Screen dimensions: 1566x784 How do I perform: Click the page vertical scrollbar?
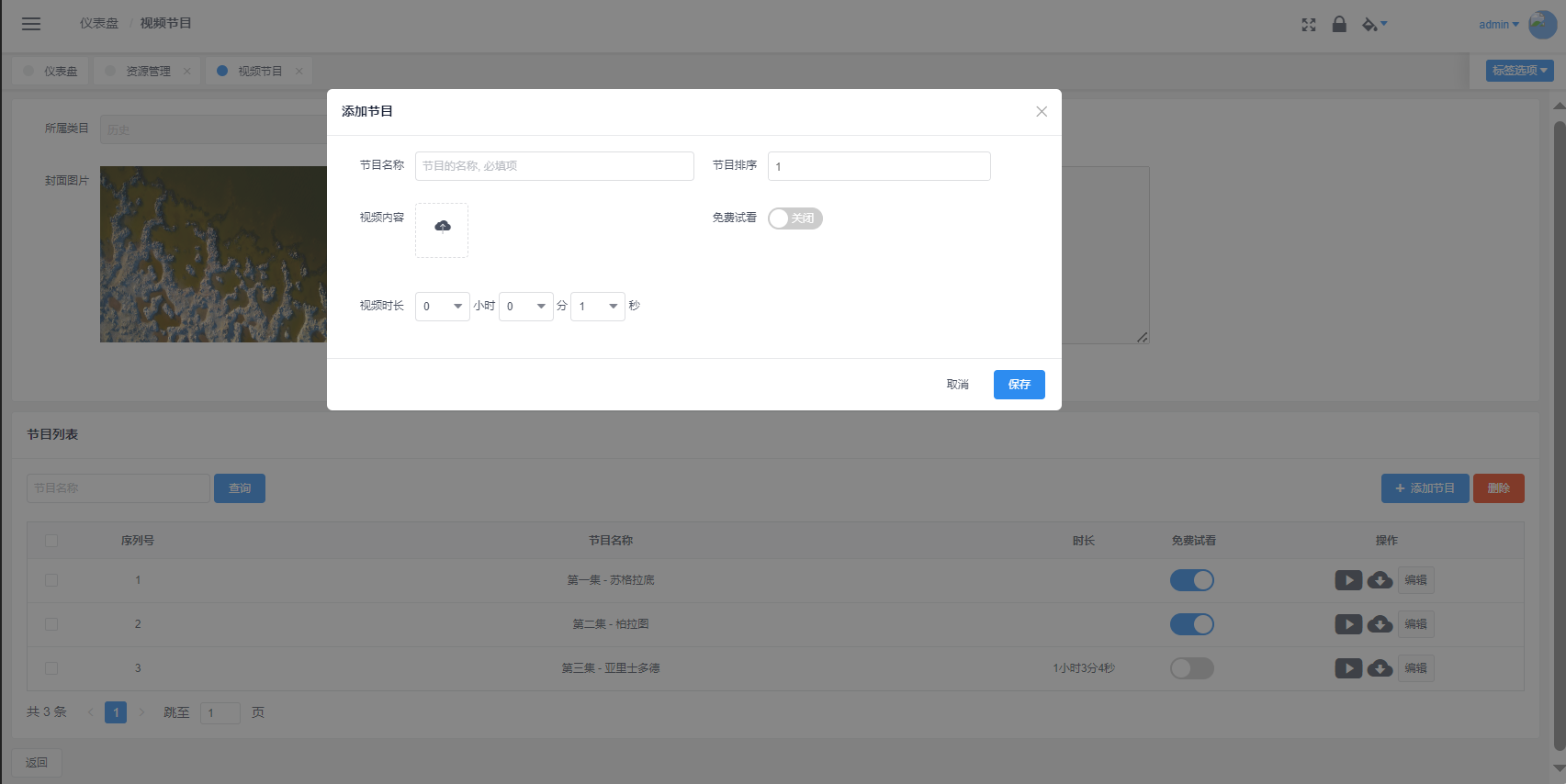click(1559, 436)
